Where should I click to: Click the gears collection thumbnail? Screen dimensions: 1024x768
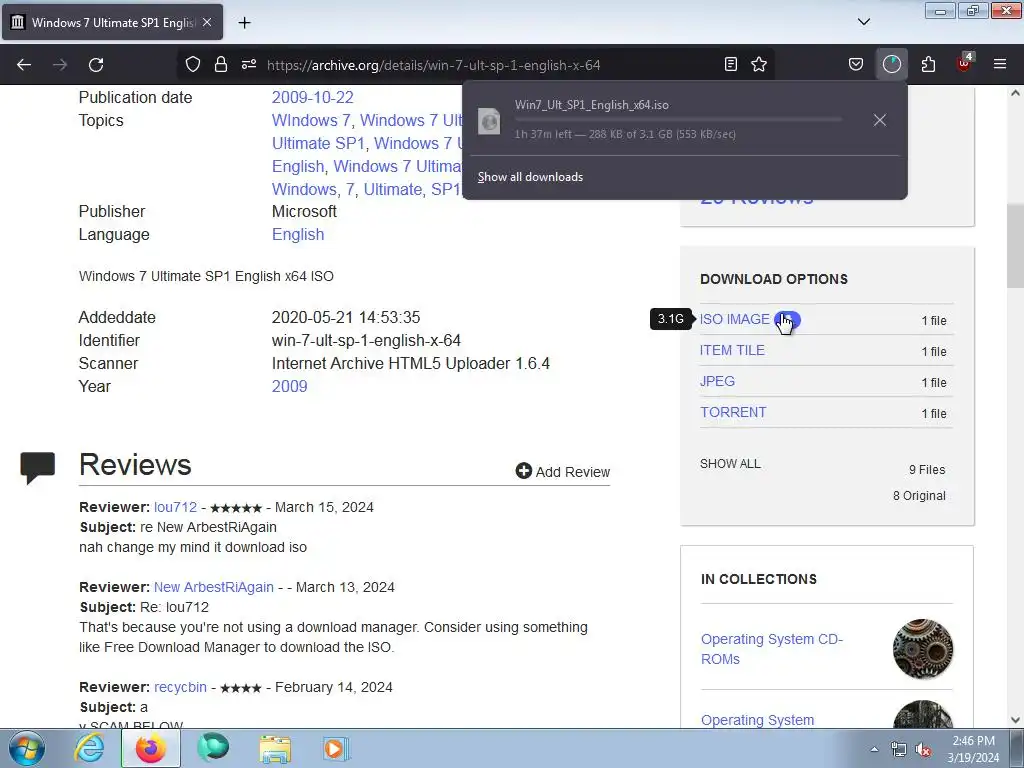pyautogui.click(x=923, y=648)
